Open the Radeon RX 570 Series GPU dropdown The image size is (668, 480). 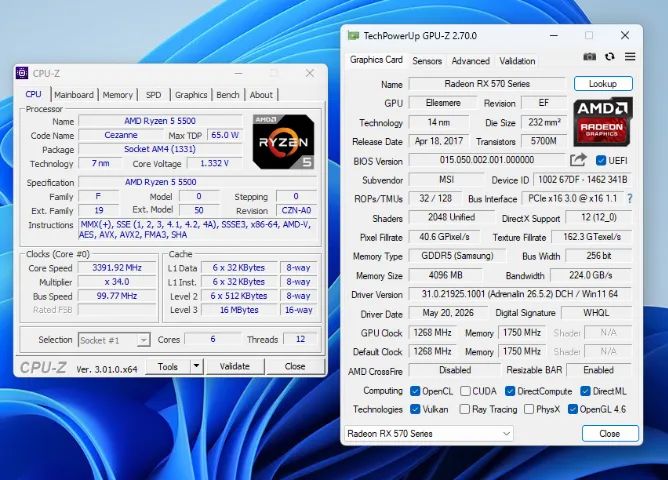429,434
